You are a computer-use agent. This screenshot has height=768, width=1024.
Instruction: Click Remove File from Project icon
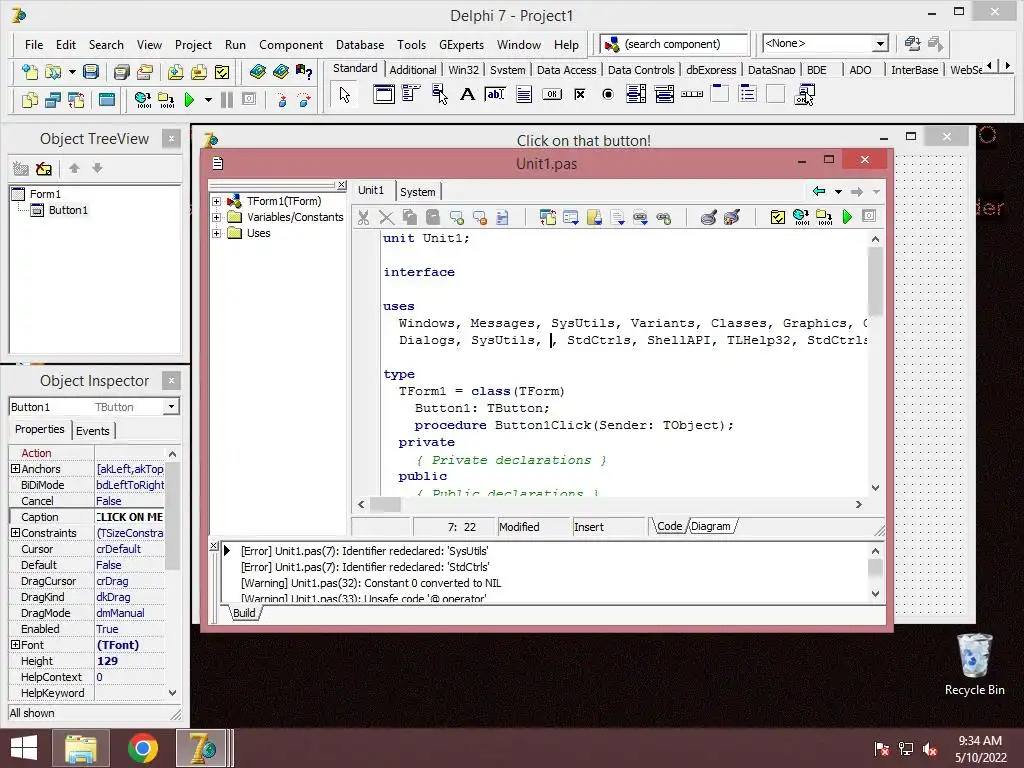(199, 72)
